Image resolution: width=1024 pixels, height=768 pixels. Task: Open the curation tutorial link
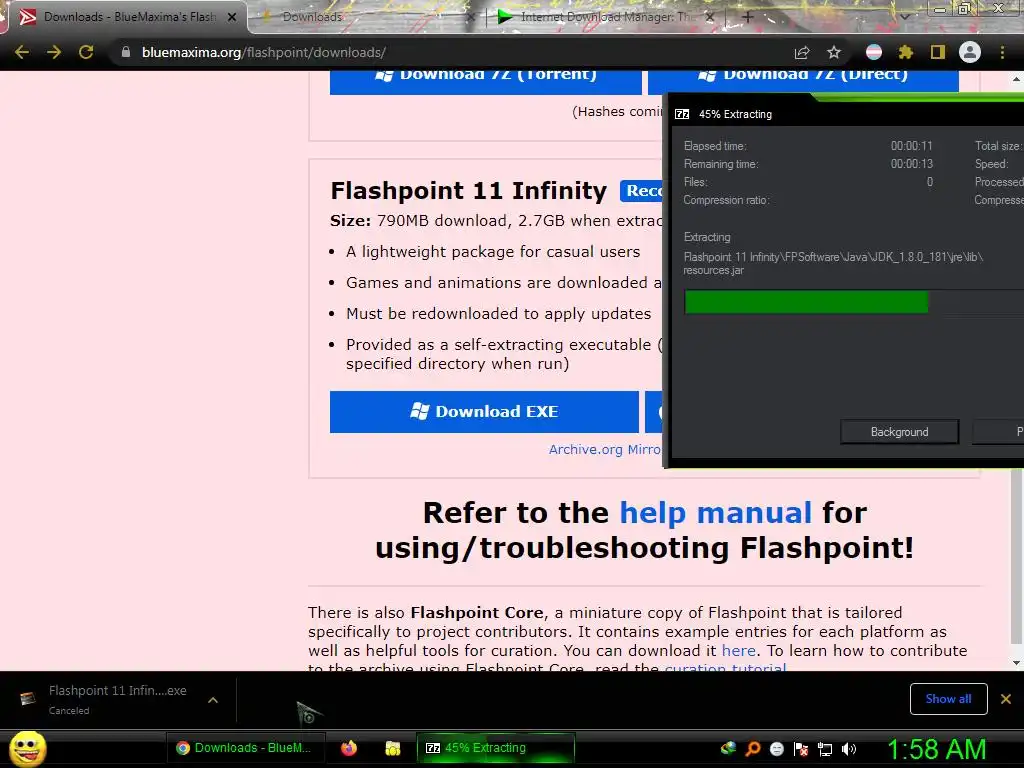pyautogui.click(x=726, y=667)
